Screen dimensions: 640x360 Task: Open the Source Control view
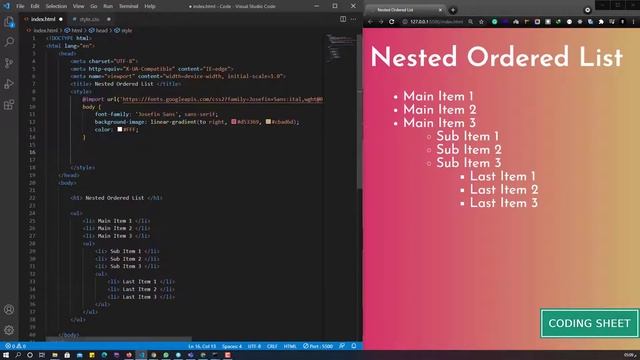coord(9,63)
